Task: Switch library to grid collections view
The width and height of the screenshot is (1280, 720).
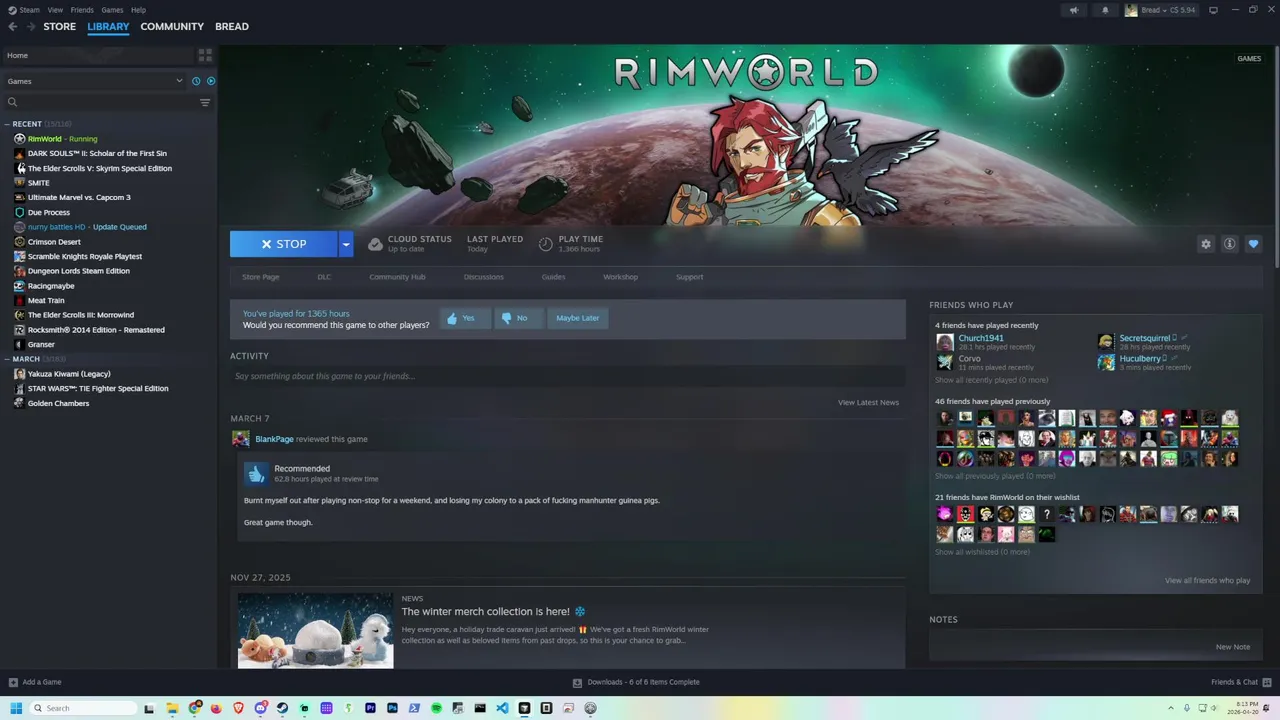Action: point(205,55)
